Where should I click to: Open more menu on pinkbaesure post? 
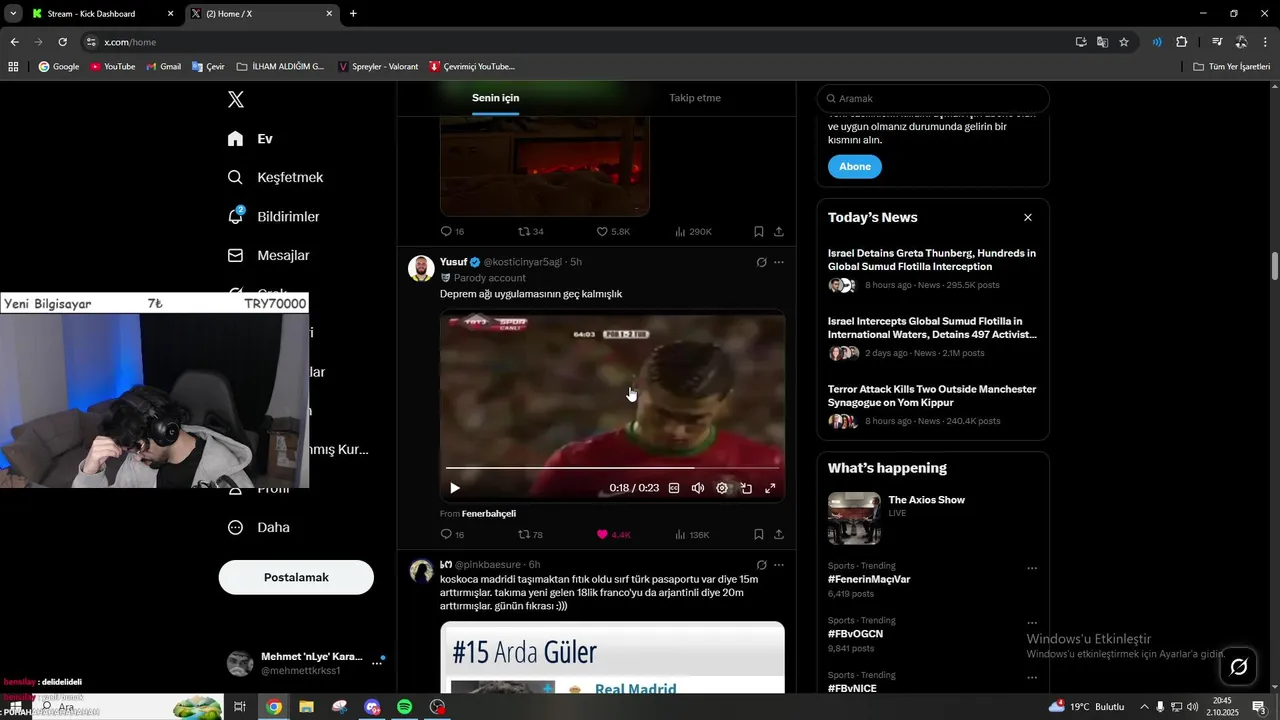coord(779,564)
